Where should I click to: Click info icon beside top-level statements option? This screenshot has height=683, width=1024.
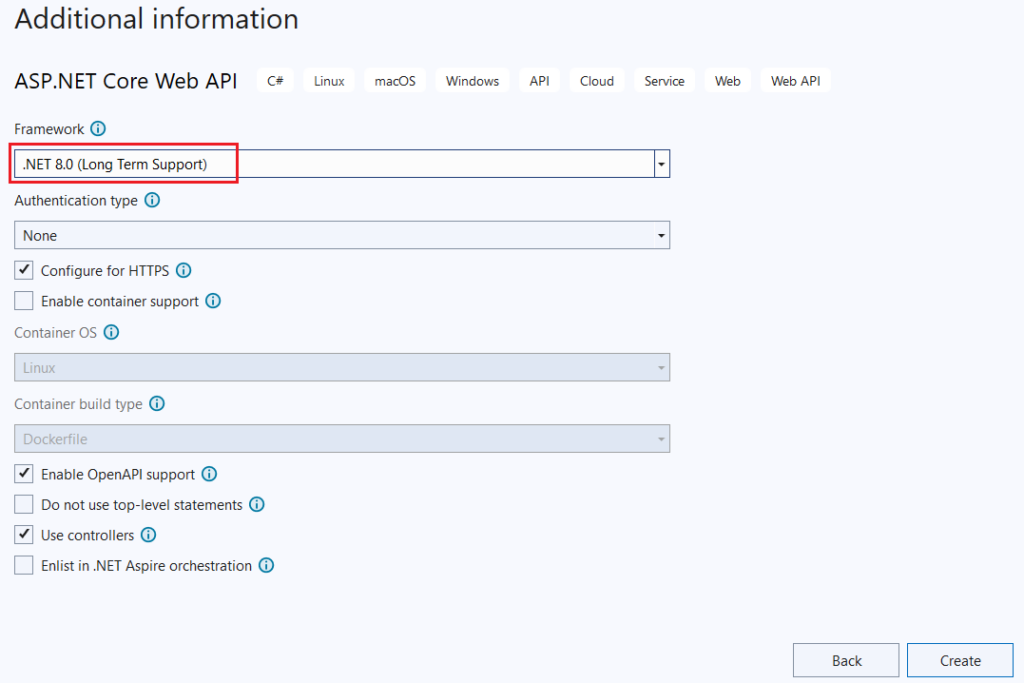click(257, 505)
